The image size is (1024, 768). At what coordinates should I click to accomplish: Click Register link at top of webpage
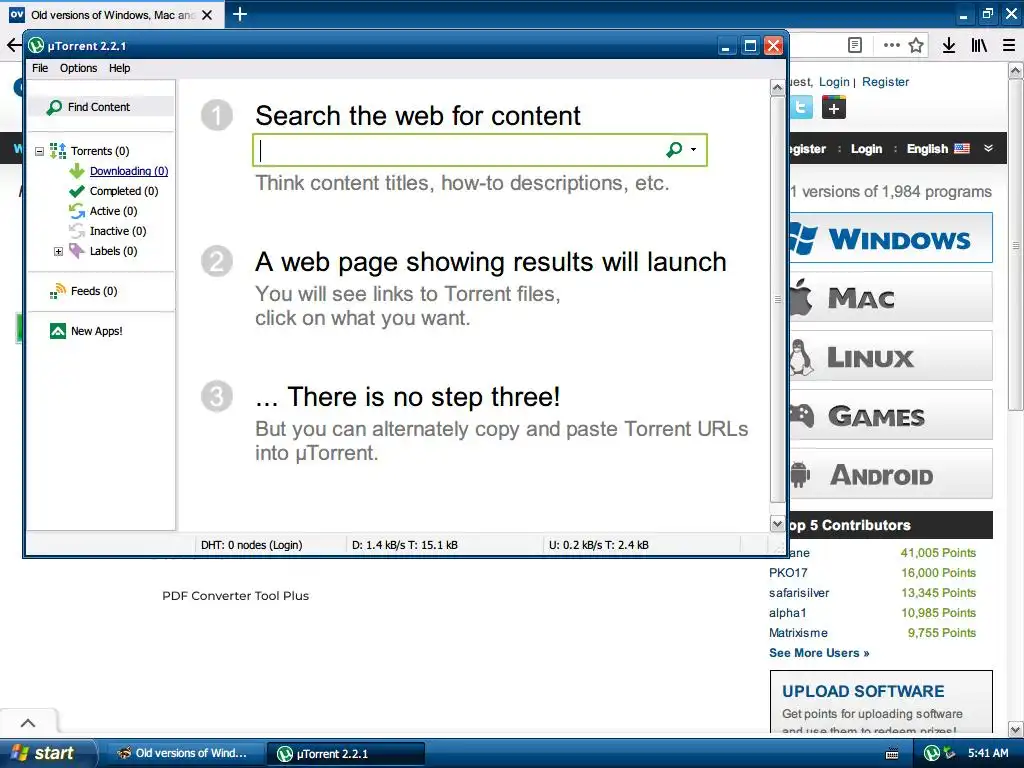[x=886, y=82]
